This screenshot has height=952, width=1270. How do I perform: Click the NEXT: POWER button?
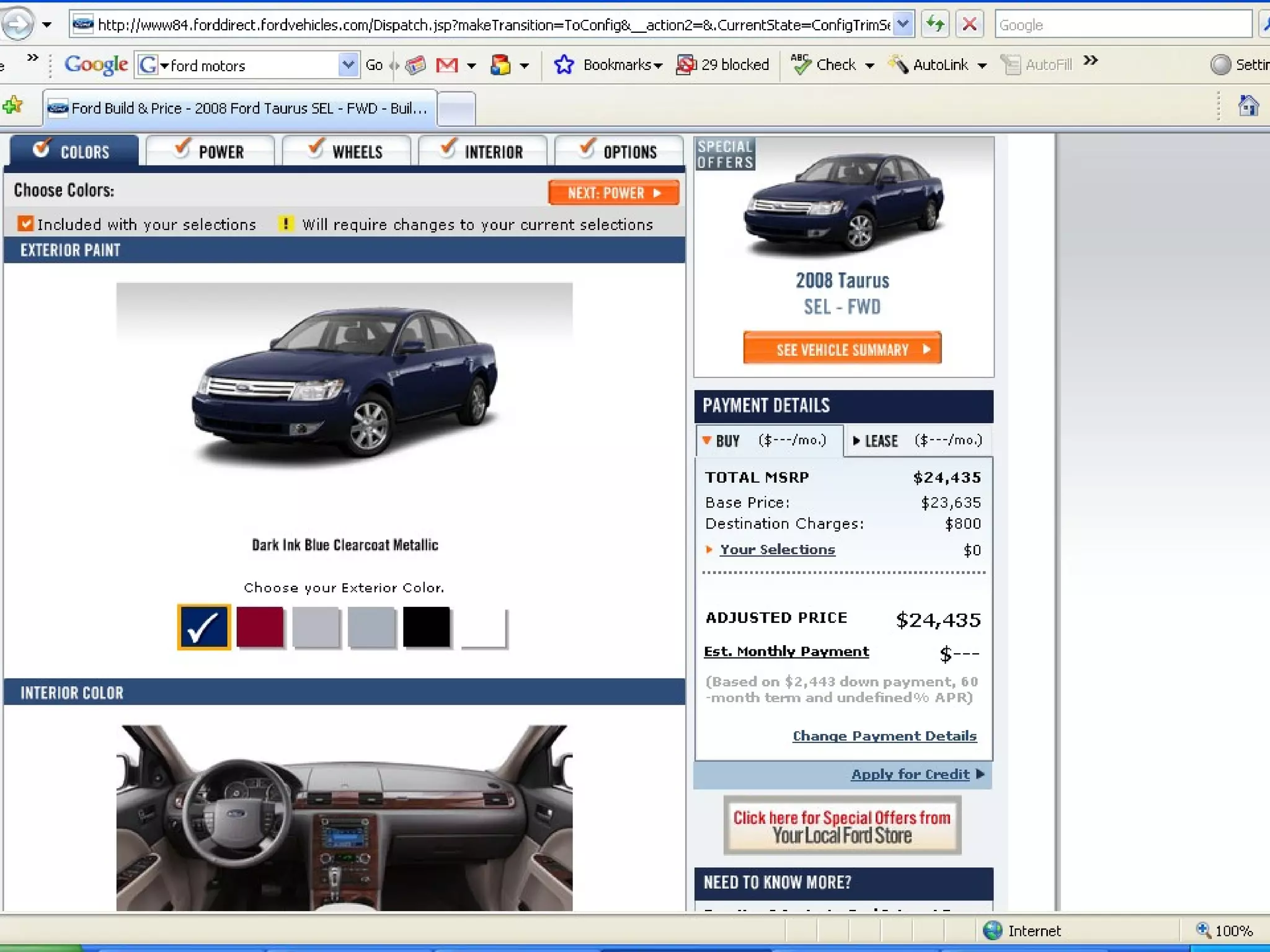coord(613,193)
